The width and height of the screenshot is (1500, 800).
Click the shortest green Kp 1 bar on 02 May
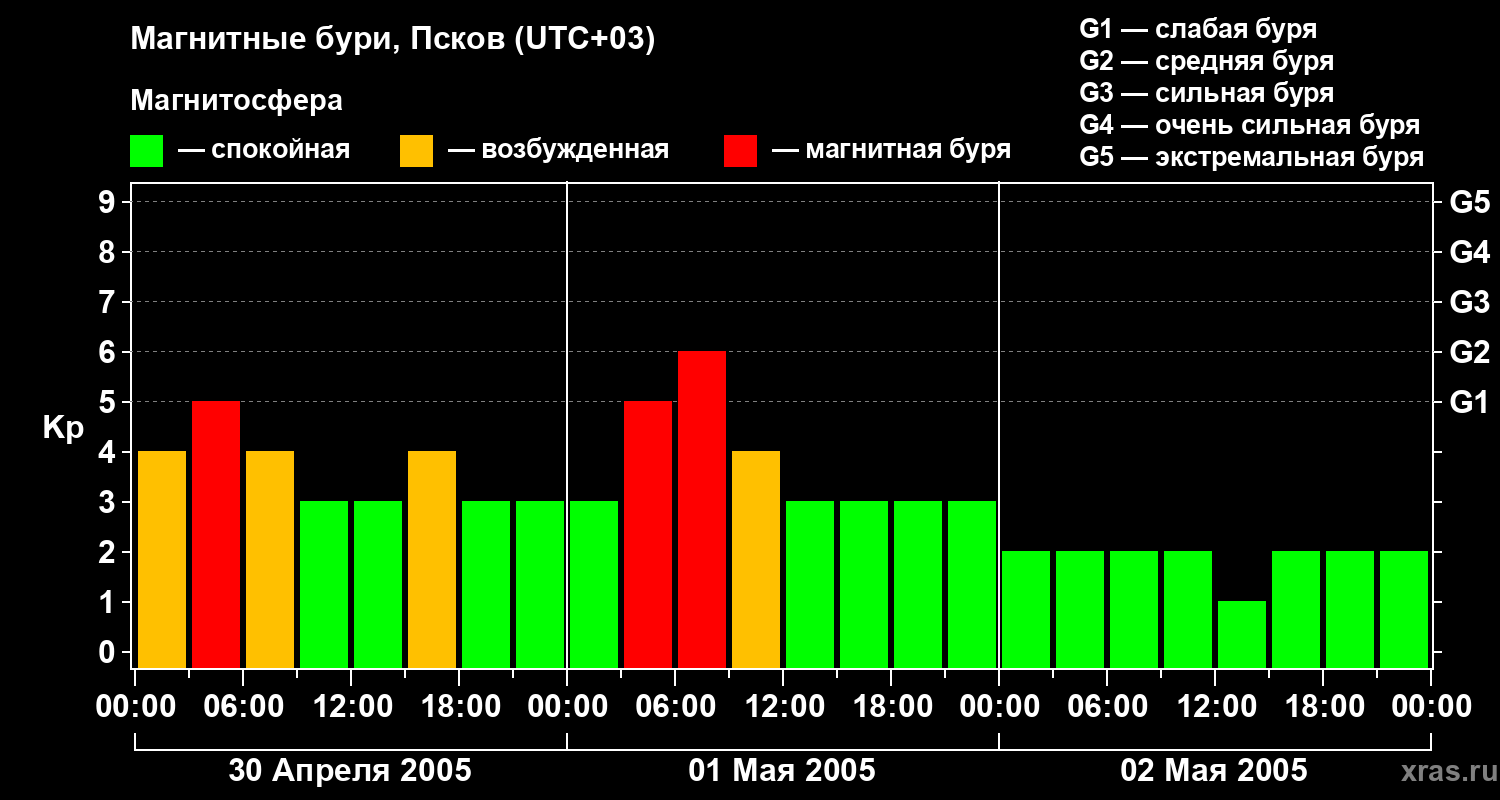[x=1242, y=634]
